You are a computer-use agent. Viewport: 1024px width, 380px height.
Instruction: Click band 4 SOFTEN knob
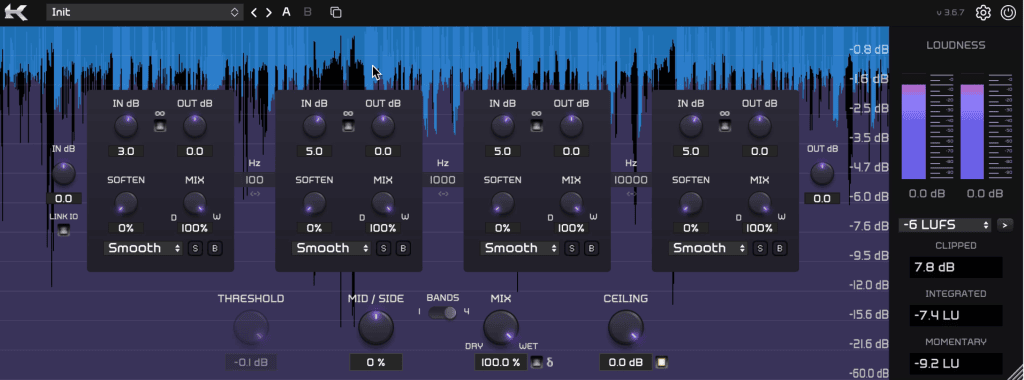pyautogui.click(x=690, y=203)
